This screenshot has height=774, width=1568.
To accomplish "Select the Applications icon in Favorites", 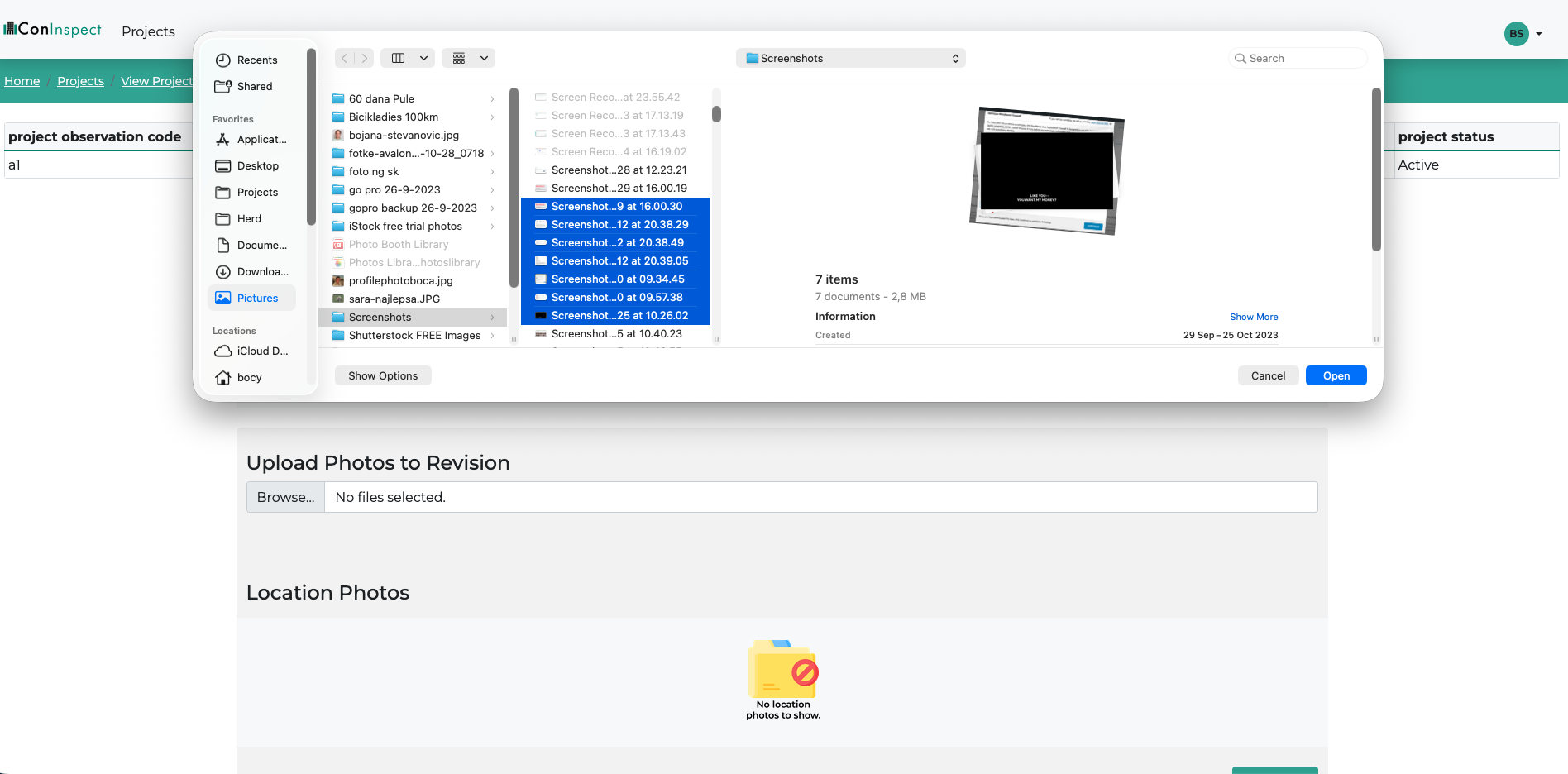I will tap(222, 140).
